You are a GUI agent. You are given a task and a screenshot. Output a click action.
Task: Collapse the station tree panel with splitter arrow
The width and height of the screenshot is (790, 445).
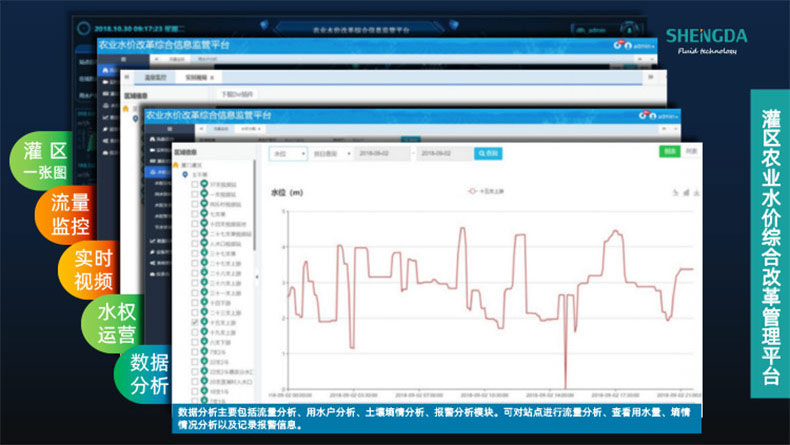tap(258, 278)
